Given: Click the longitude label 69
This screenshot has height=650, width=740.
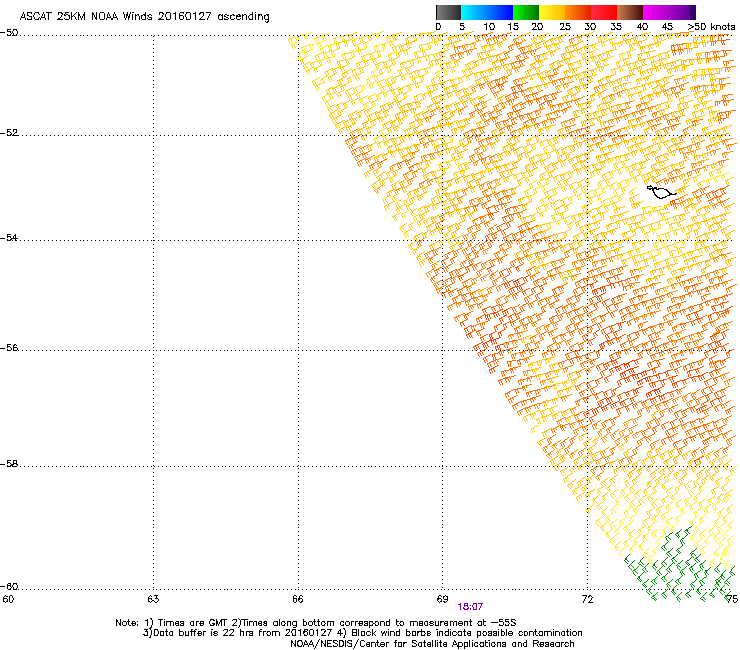Looking at the screenshot, I should [442, 599].
